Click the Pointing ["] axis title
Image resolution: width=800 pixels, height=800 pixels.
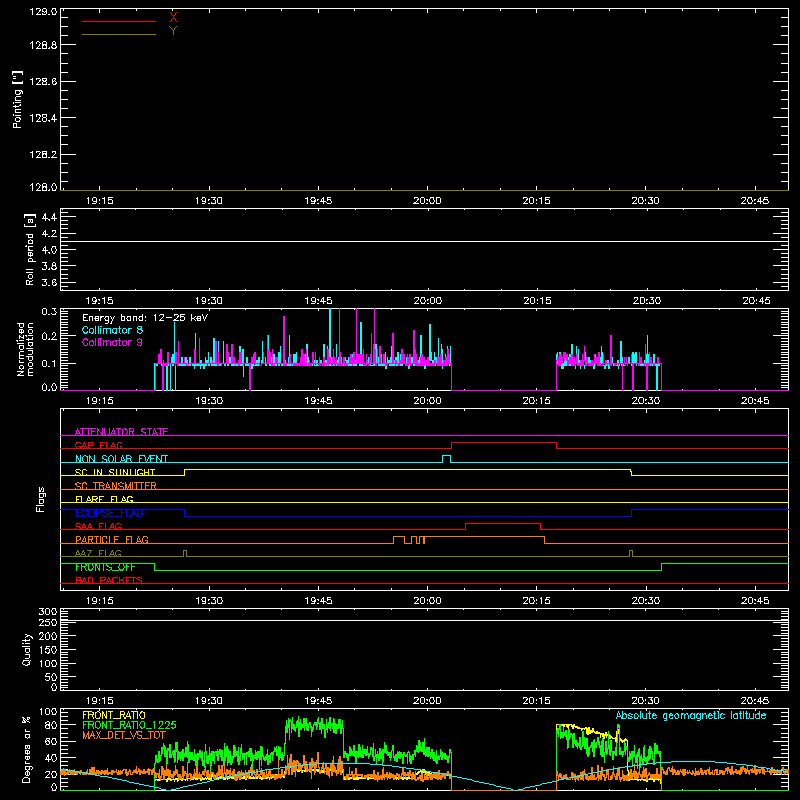17,99
